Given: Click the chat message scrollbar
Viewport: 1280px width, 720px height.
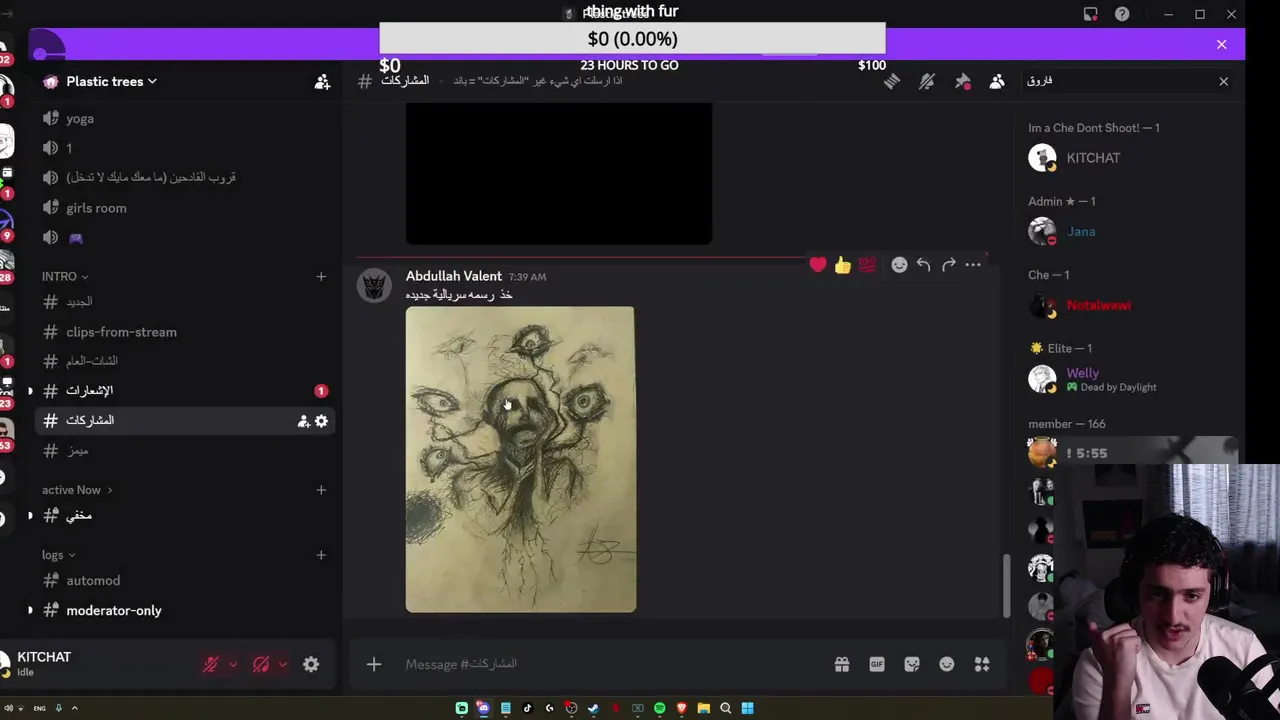Looking at the screenshot, I should [x=1006, y=586].
